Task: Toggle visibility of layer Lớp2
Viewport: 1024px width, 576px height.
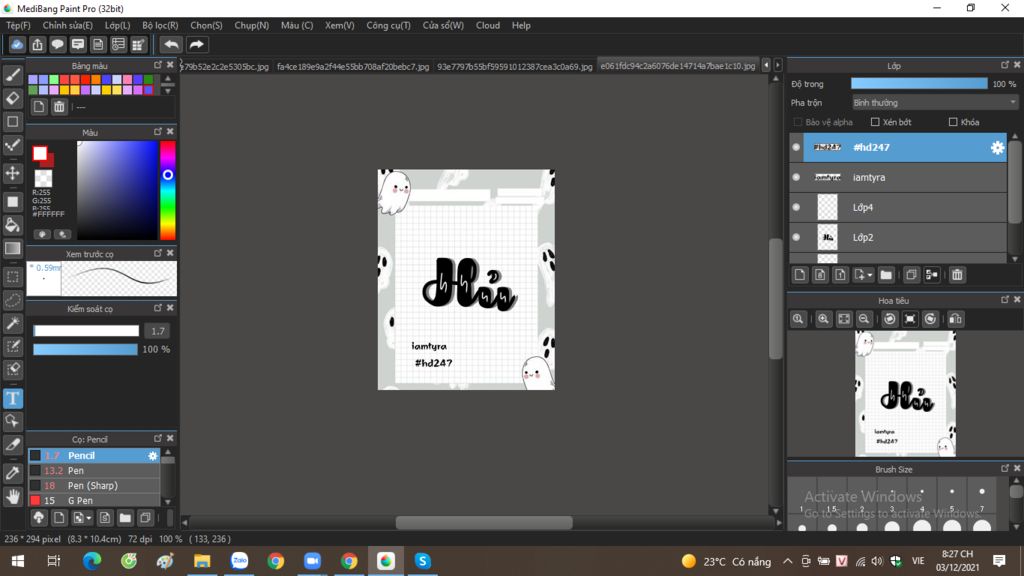Action: [x=796, y=237]
